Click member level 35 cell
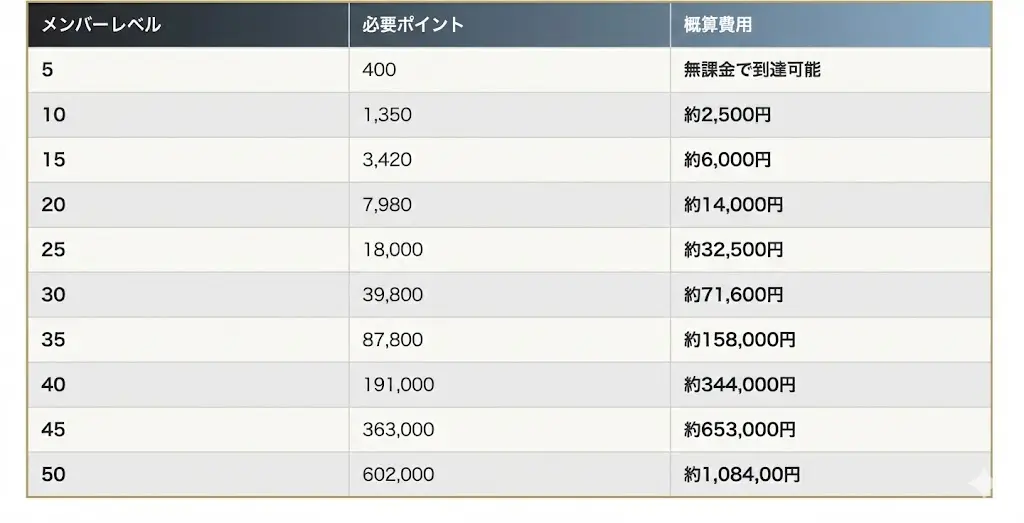 [54, 340]
